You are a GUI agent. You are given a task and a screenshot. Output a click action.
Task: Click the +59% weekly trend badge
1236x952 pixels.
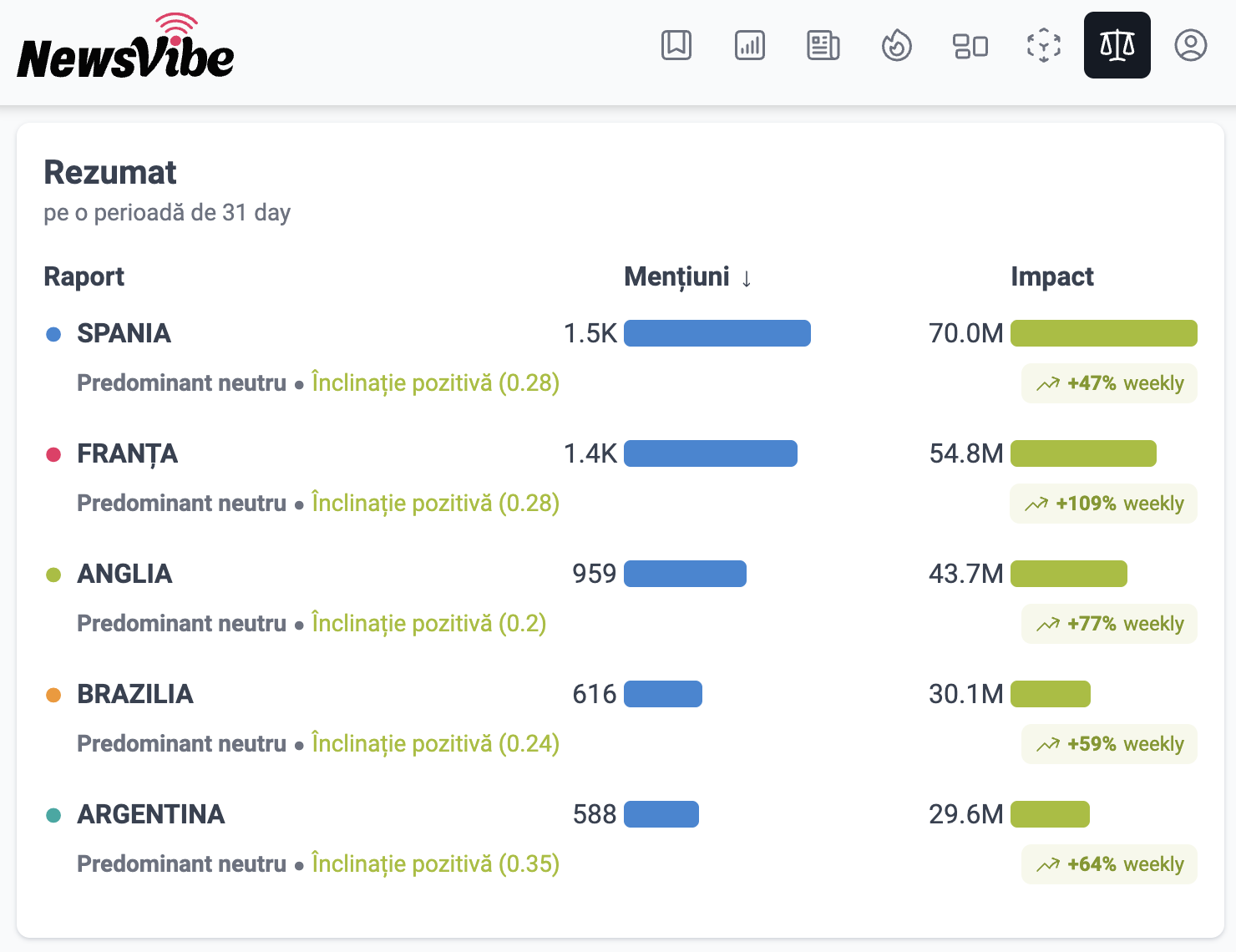pyautogui.click(x=1109, y=744)
